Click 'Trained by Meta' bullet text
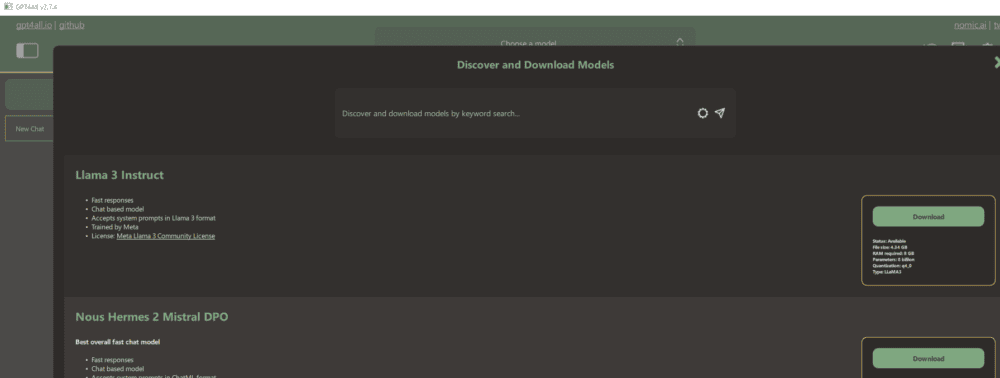The image size is (1000, 378). pyautogui.click(x=115, y=227)
